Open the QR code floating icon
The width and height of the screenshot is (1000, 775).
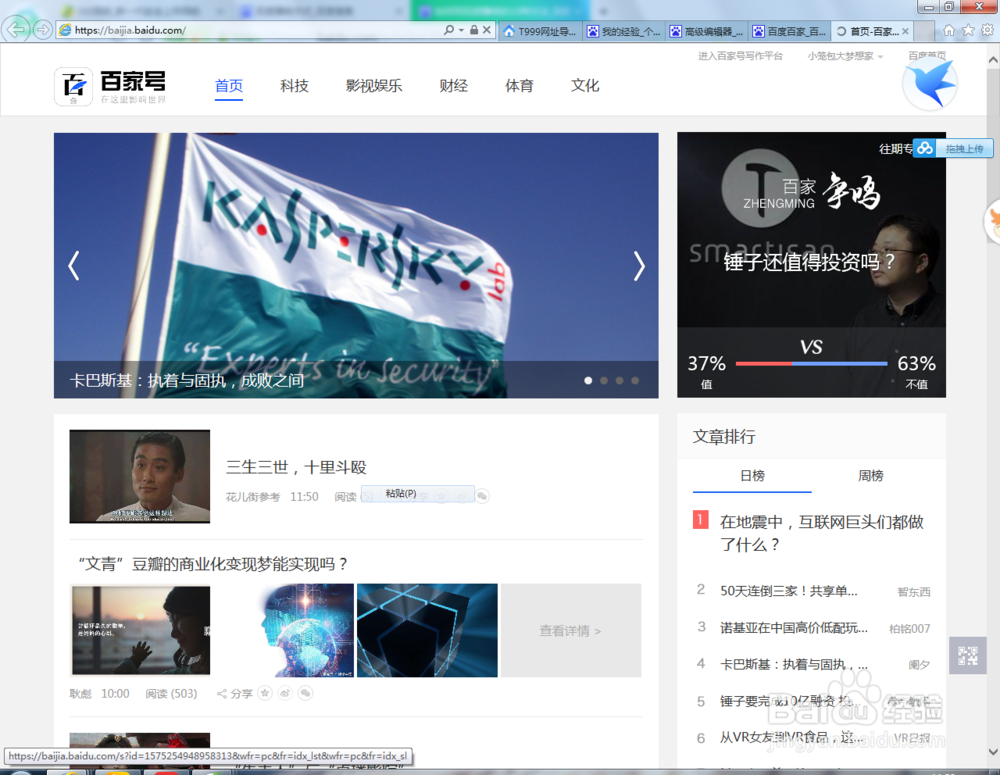click(967, 655)
